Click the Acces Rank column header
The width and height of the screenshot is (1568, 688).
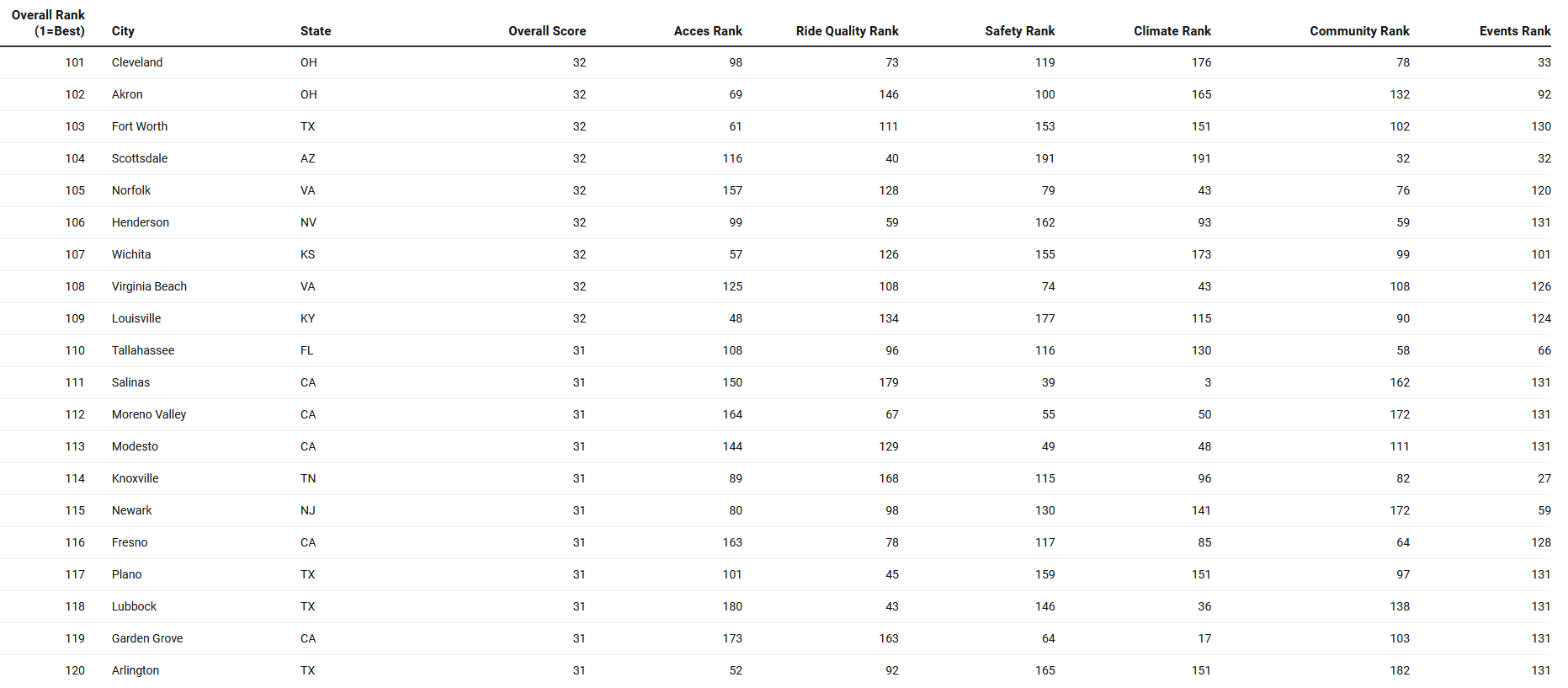click(708, 31)
